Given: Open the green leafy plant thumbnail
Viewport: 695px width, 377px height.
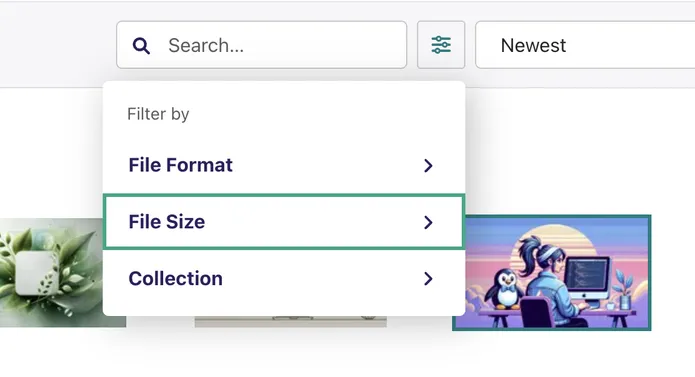Looking at the screenshot, I should point(51,272).
